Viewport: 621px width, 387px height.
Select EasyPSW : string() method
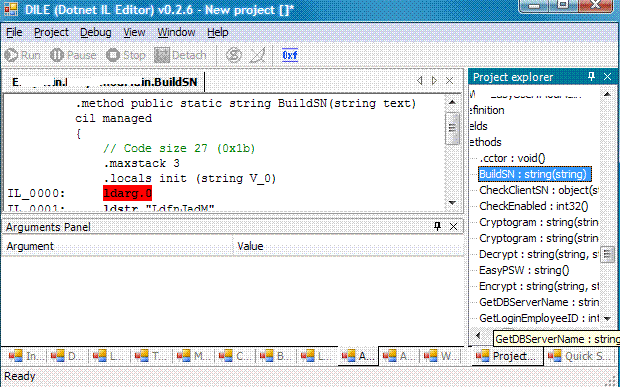[x=524, y=270]
